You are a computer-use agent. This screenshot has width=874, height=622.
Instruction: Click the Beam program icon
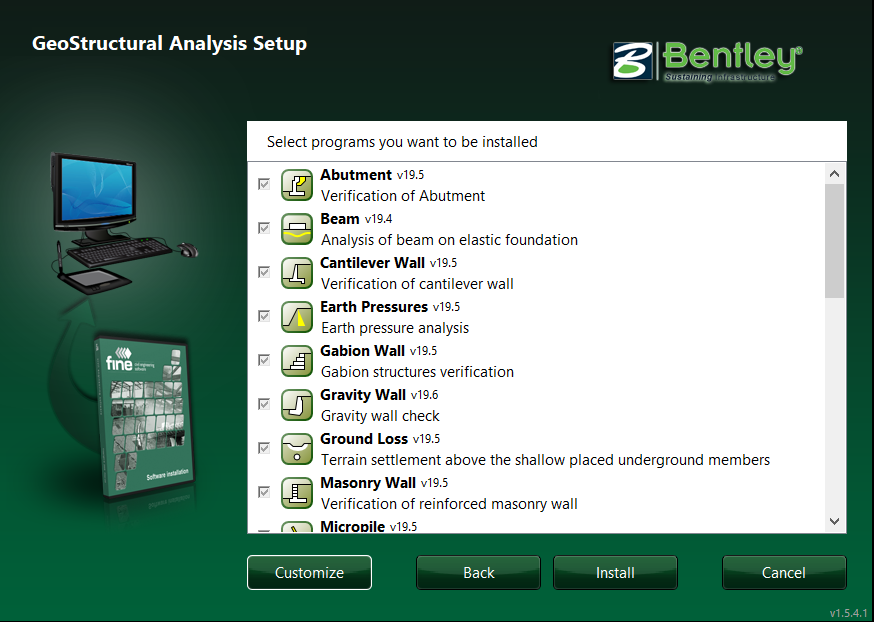point(297,229)
